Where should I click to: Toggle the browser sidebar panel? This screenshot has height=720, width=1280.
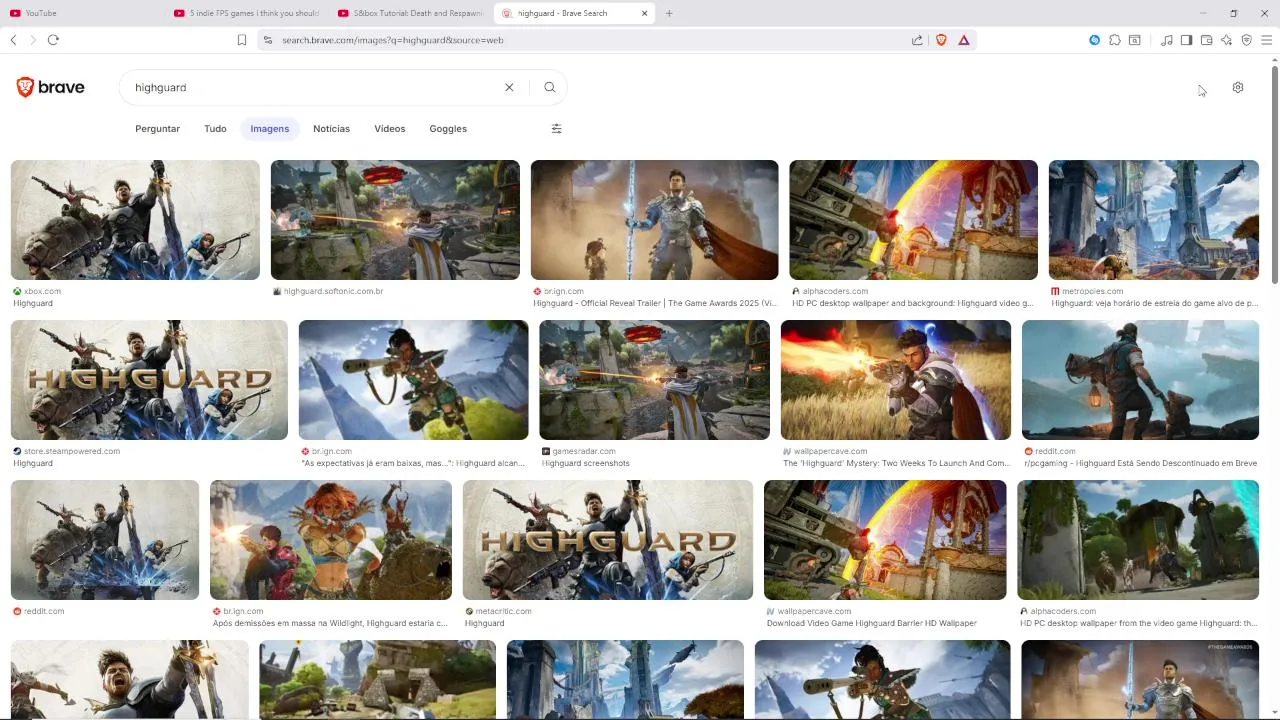tap(1186, 40)
